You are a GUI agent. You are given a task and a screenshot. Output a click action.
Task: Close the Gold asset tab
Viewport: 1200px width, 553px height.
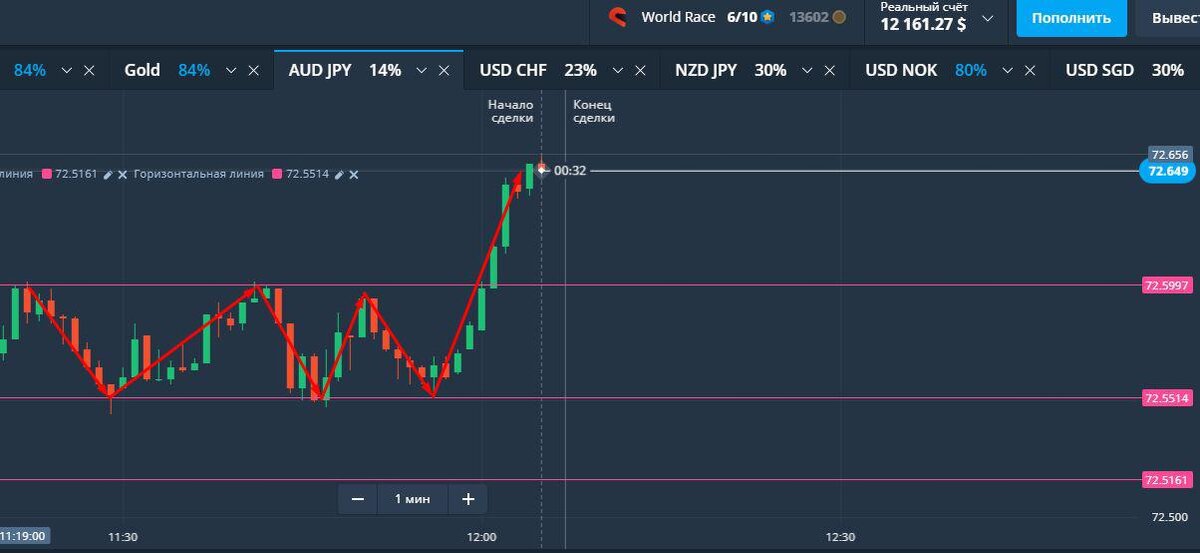point(254,71)
